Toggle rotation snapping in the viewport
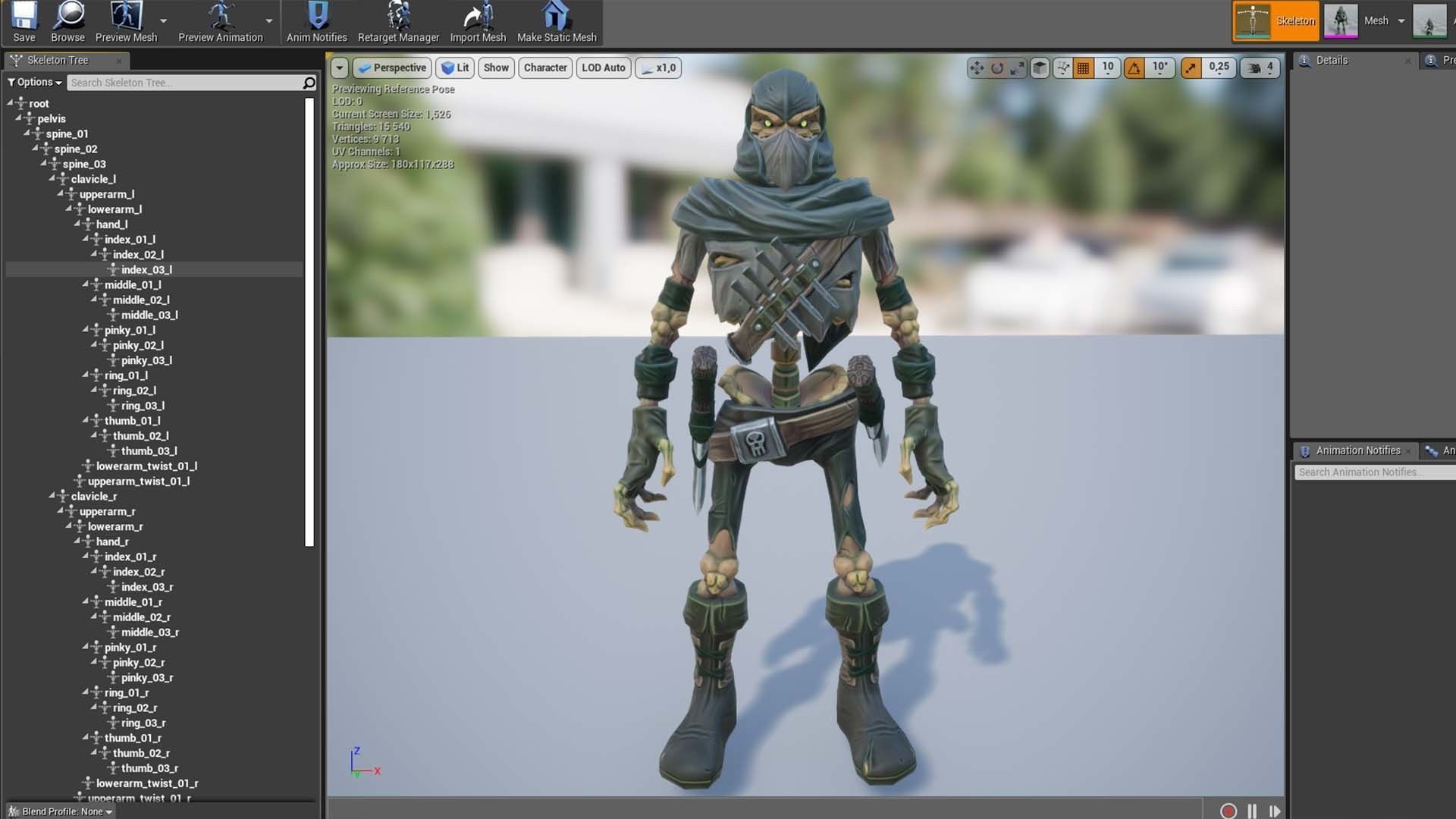Viewport: 1456px width, 819px height. (1134, 67)
